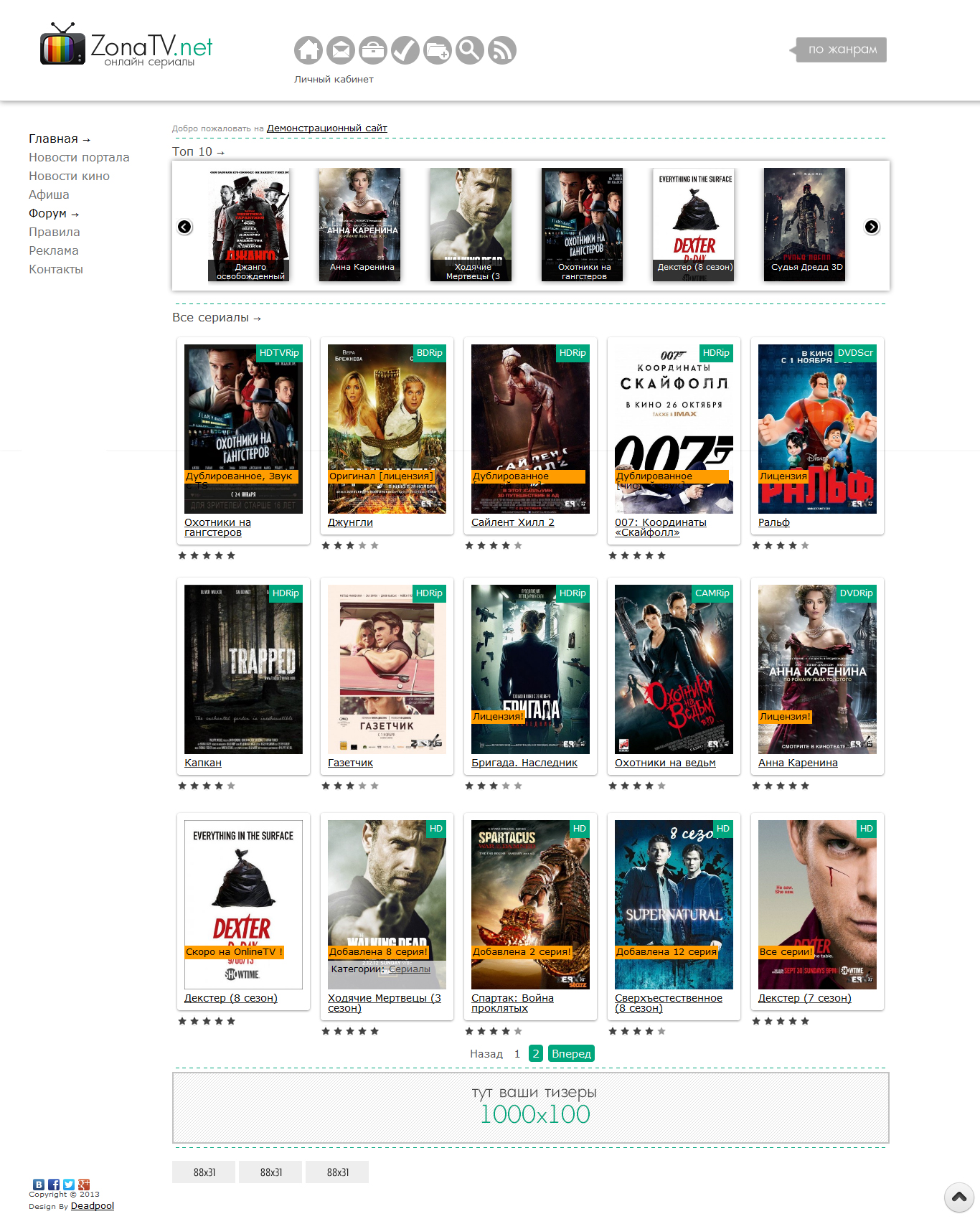Click the Назад pagination link
Image resolution: width=980 pixels, height=1219 pixels.
click(x=486, y=1054)
